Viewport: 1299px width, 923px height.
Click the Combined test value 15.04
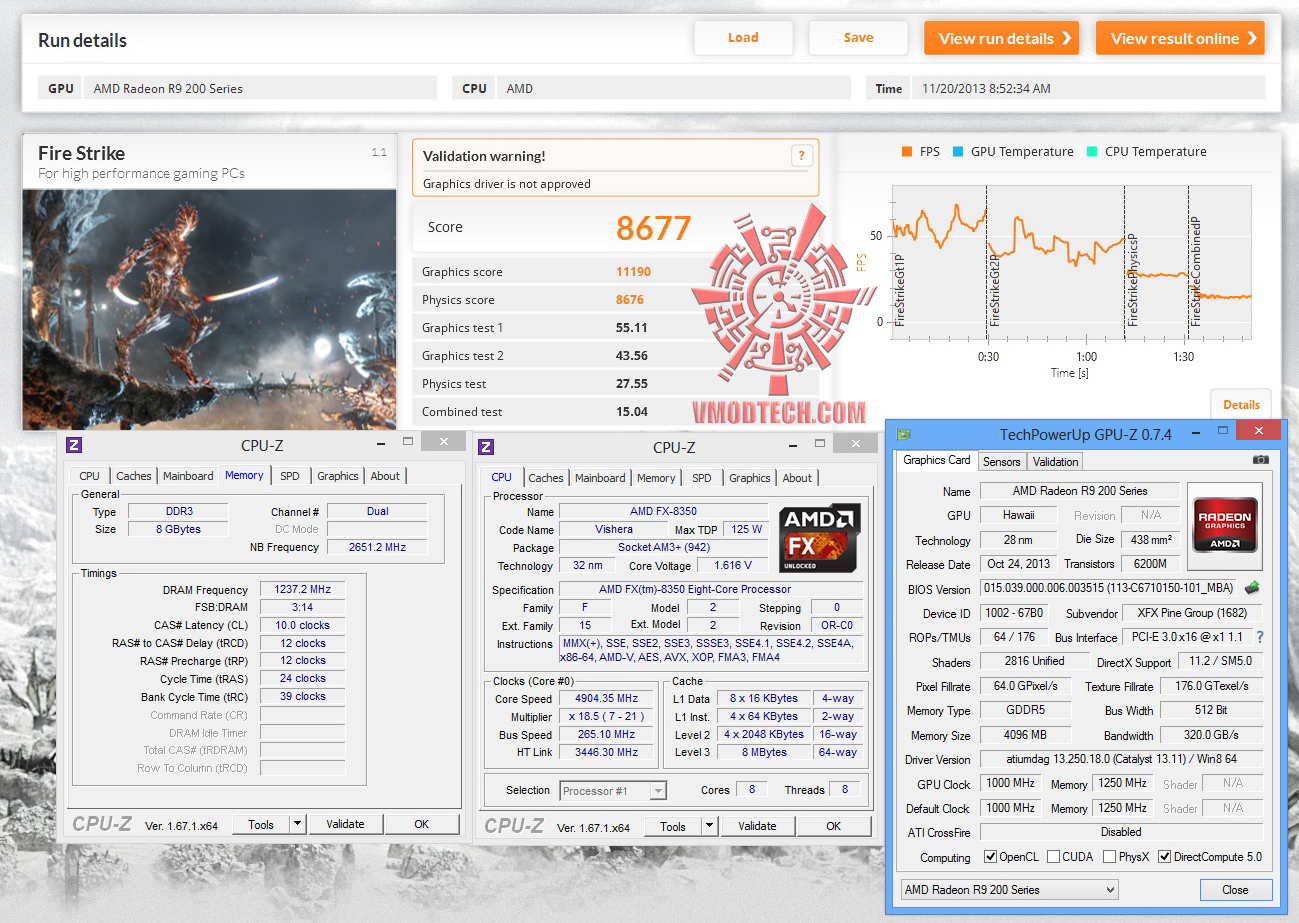coord(632,411)
